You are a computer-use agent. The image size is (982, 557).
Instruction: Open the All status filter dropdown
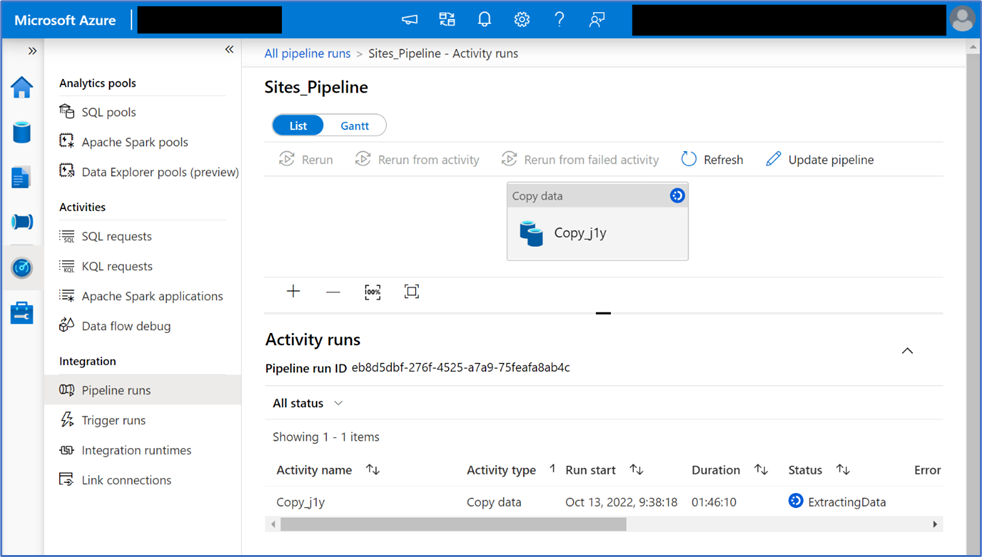pos(308,403)
